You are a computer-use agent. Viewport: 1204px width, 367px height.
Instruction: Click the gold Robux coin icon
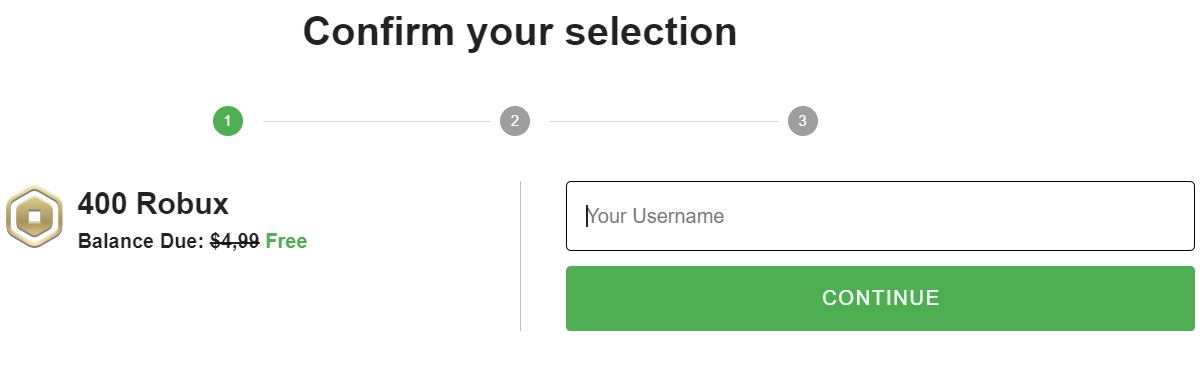coord(34,217)
